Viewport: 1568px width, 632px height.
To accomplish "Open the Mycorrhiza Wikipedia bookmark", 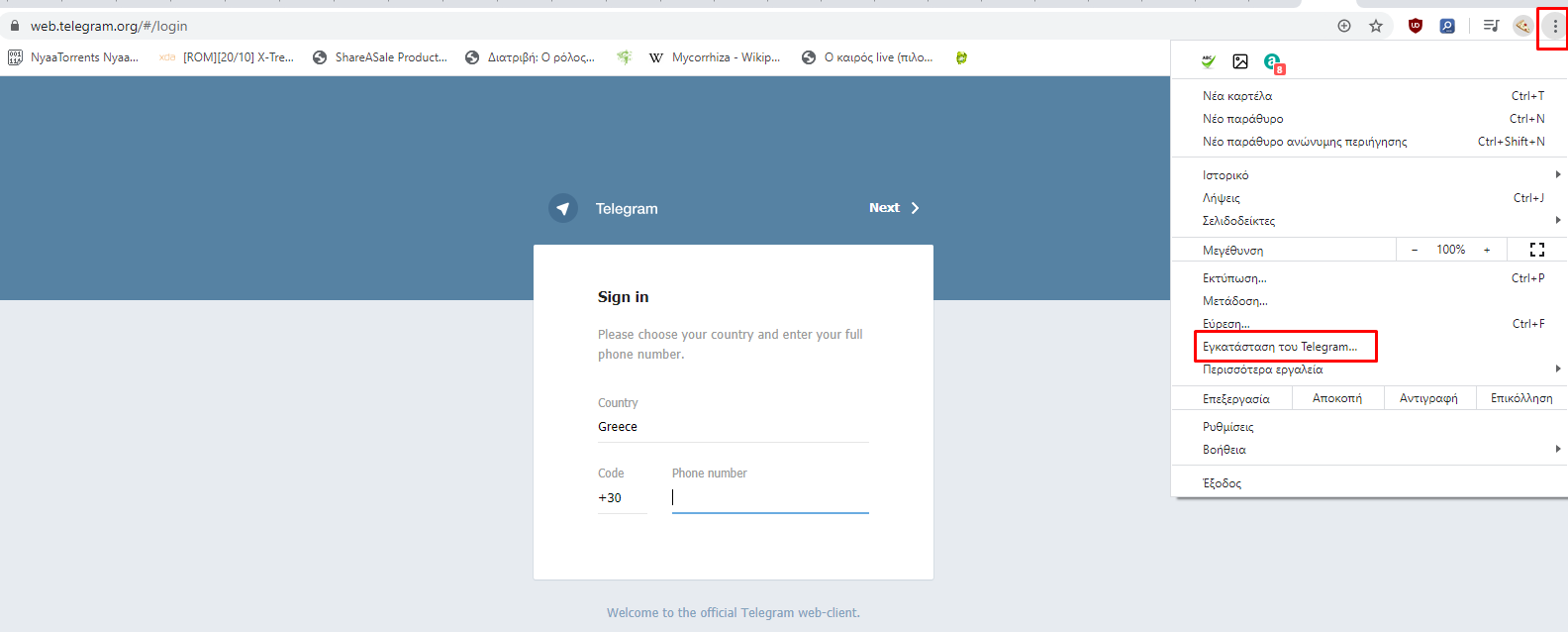I will point(715,57).
